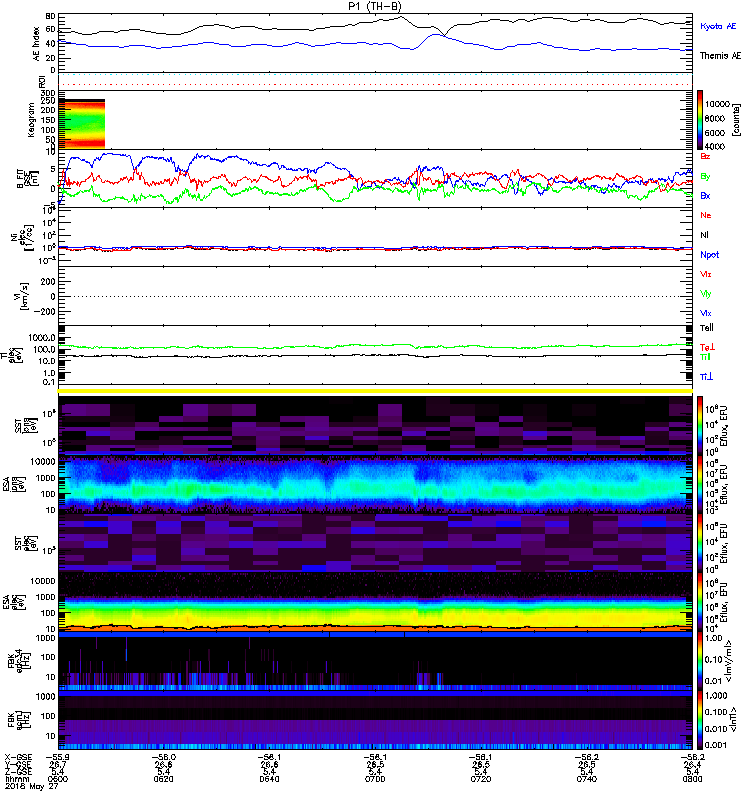Select the green Viy velocity legend label
Image resolution: width=750 pixels, height=800 pixels.
(705, 293)
